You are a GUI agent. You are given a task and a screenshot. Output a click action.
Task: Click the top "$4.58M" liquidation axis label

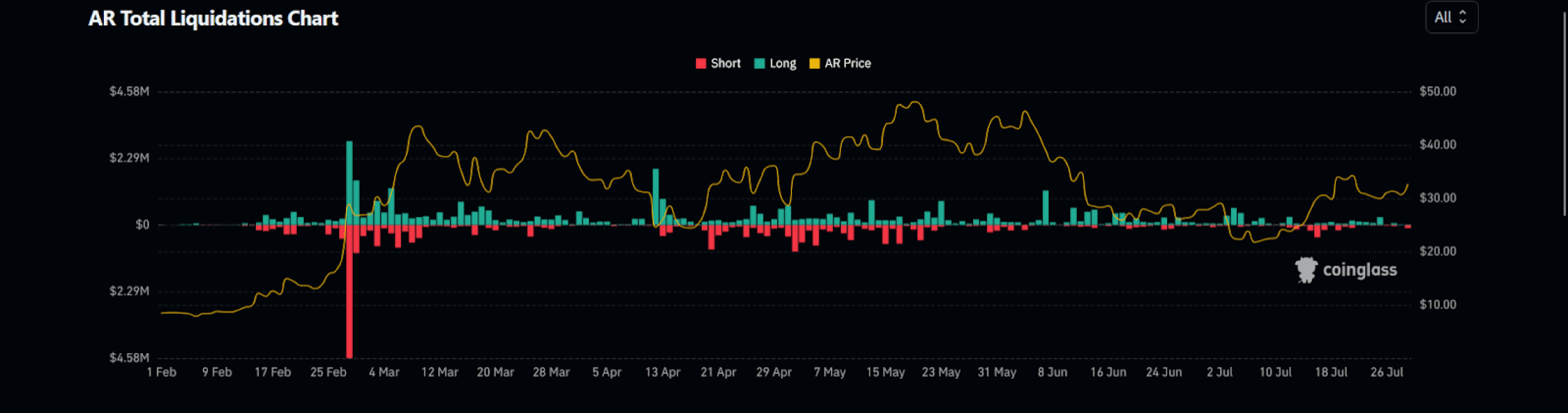[129, 92]
